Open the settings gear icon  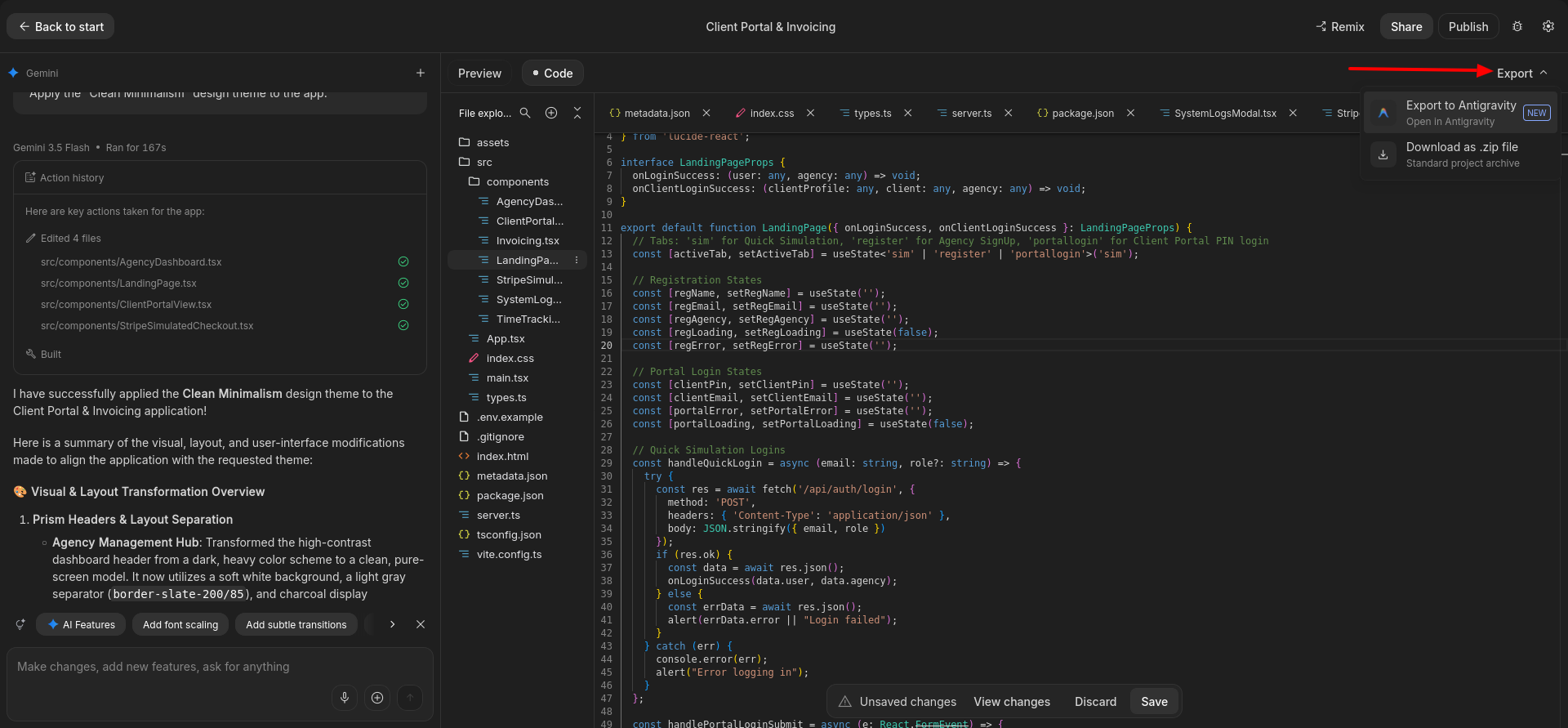click(x=1548, y=26)
